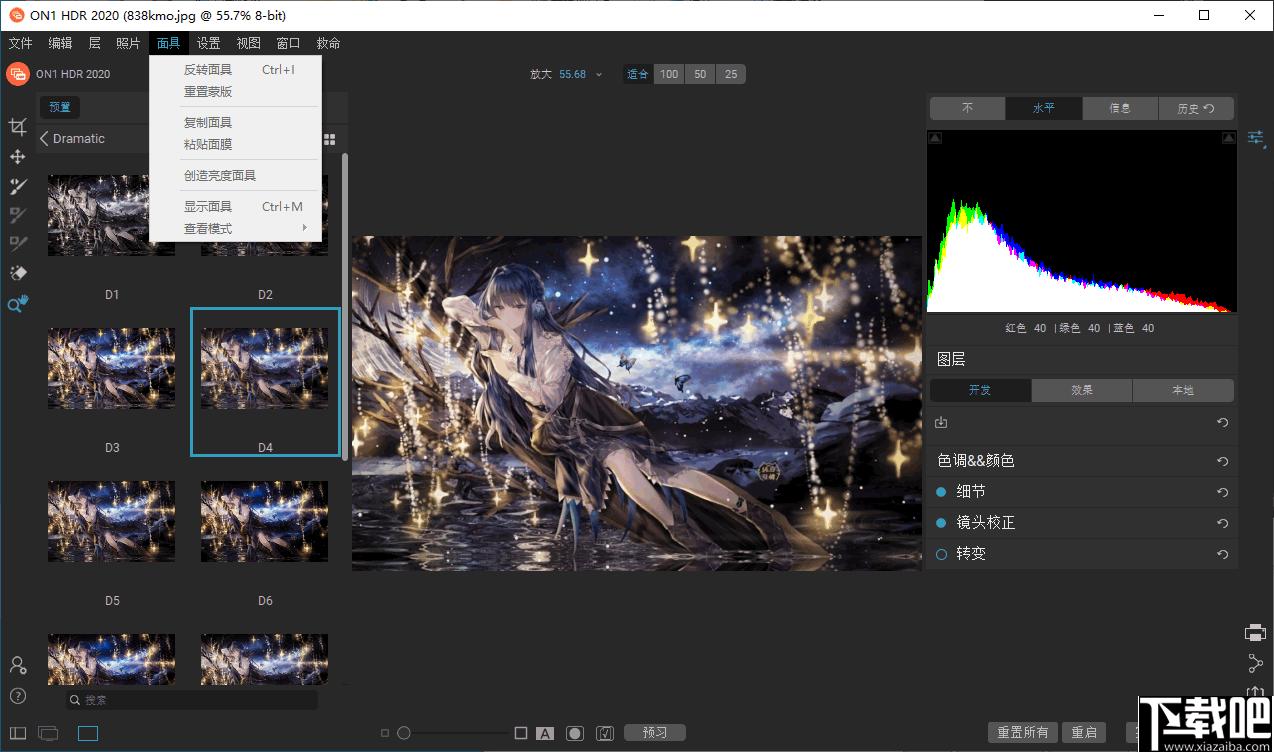Switch to the 信息 tab
The image size is (1274, 752).
coord(1120,108)
